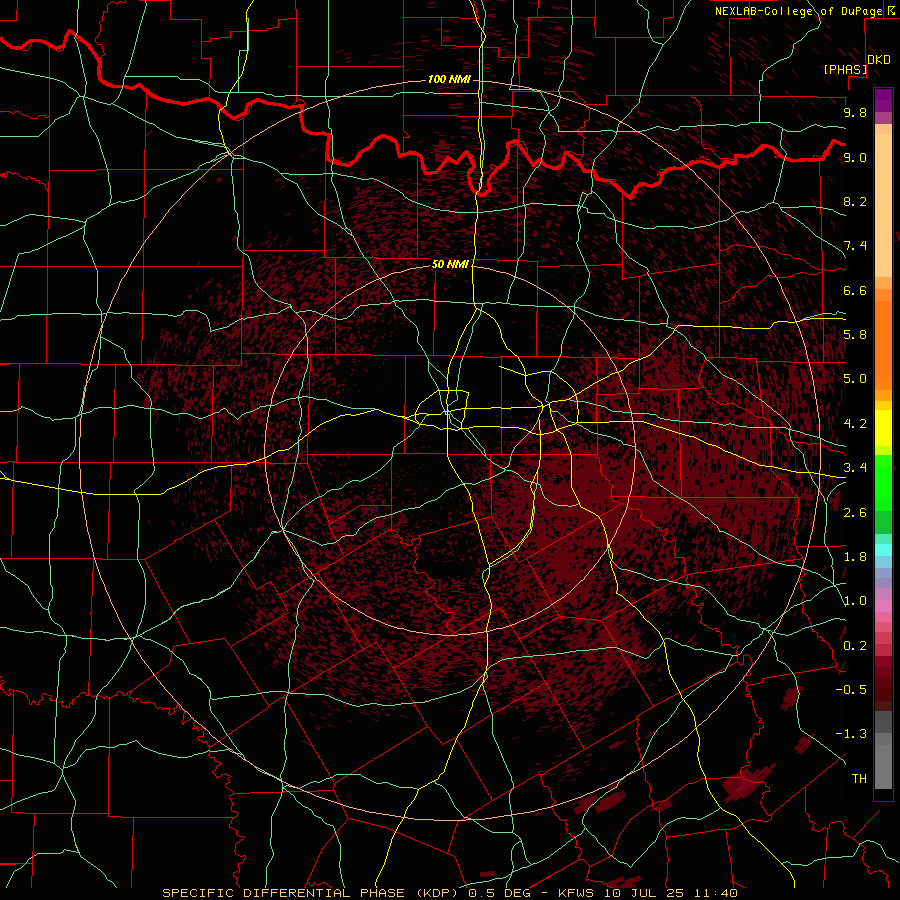Pick the orange swatch on the color bar
The width and height of the screenshot is (900, 900).
click(883, 344)
